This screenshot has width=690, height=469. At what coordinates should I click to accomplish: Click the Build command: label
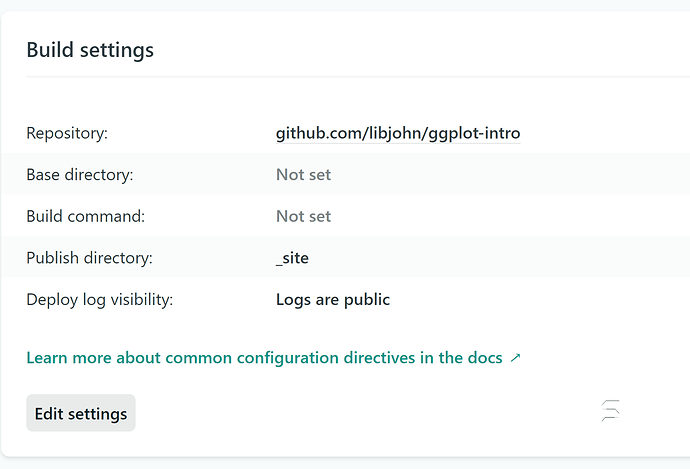click(85, 216)
